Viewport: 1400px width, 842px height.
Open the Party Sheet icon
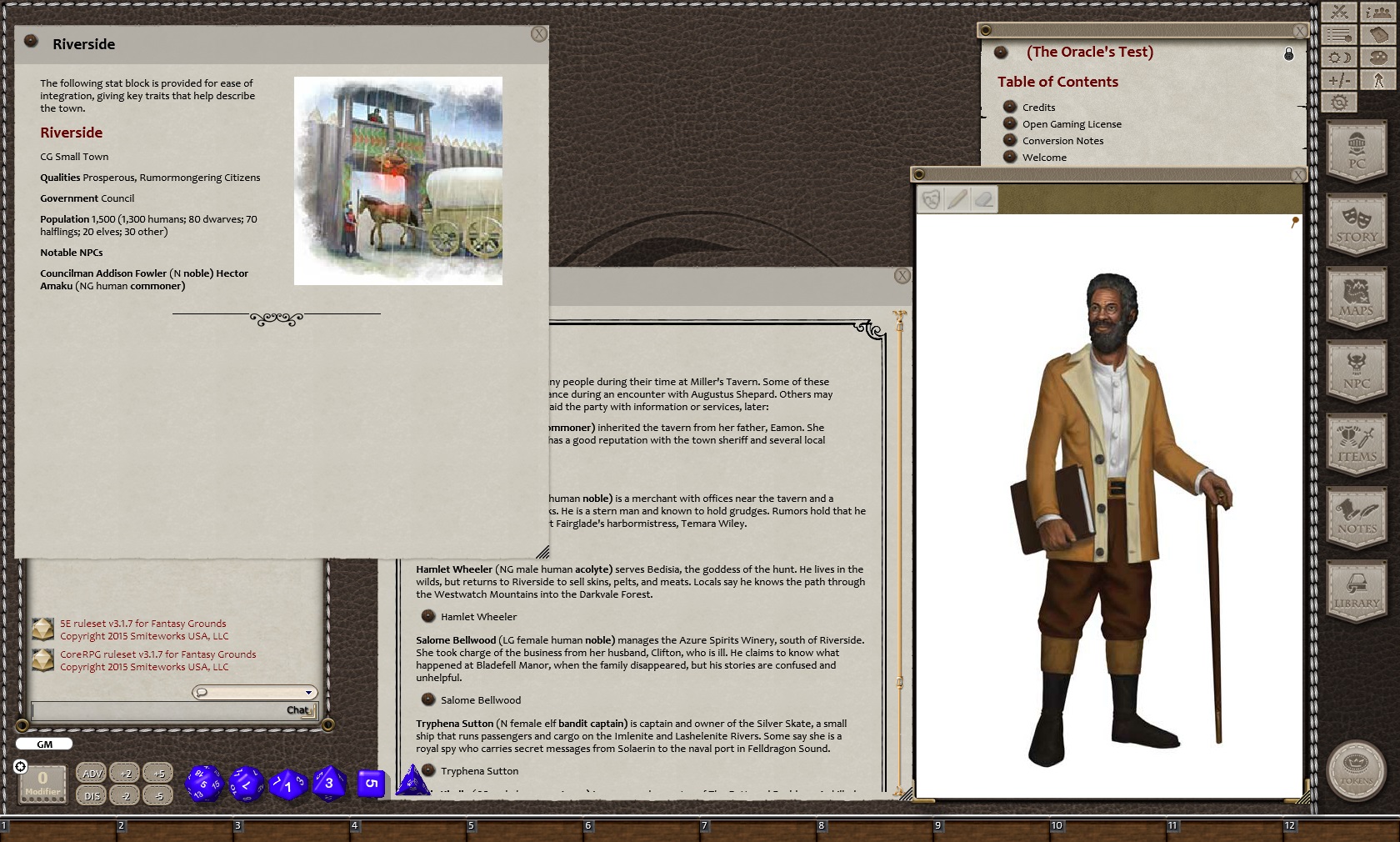(x=1378, y=12)
